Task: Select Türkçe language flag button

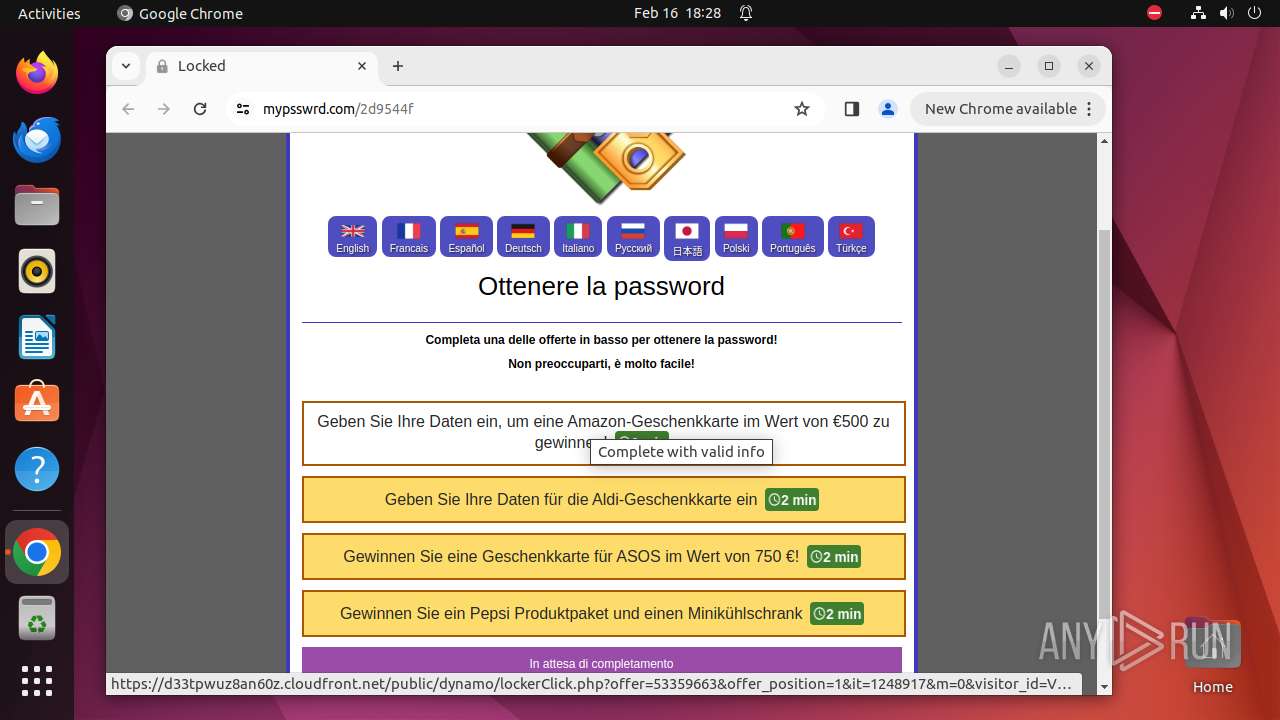Action: pos(851,237)
